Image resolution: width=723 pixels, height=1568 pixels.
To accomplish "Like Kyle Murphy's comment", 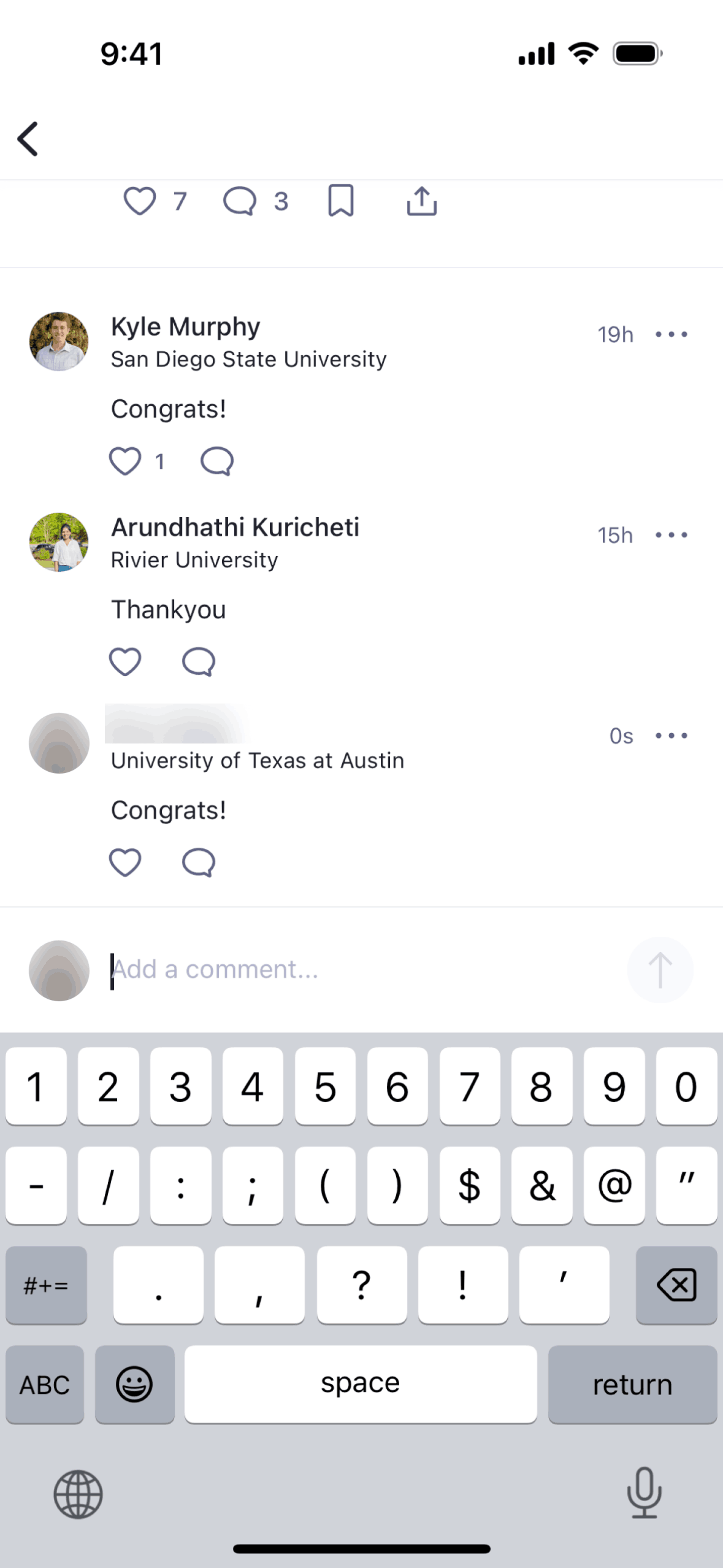I will pos(125,461).
